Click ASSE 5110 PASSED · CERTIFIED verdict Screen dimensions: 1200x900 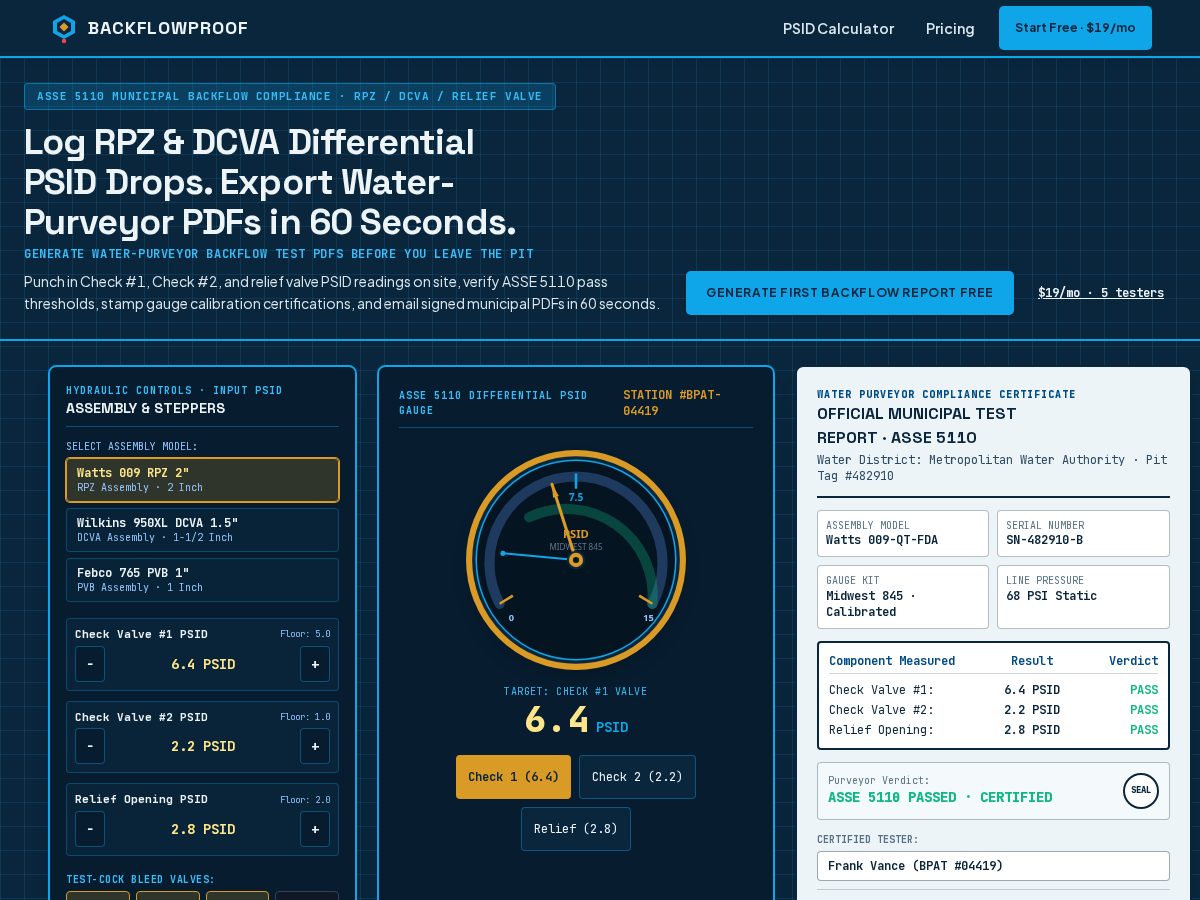940,798
